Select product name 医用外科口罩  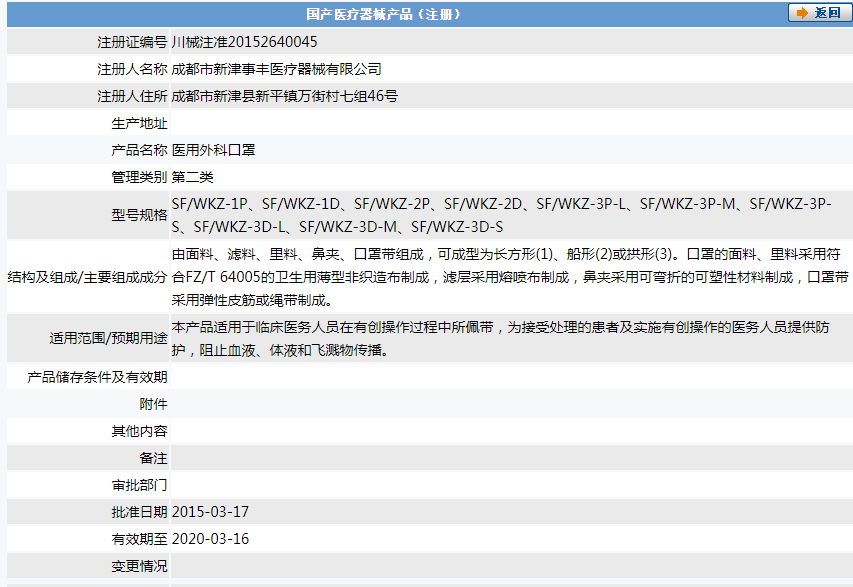213,150
